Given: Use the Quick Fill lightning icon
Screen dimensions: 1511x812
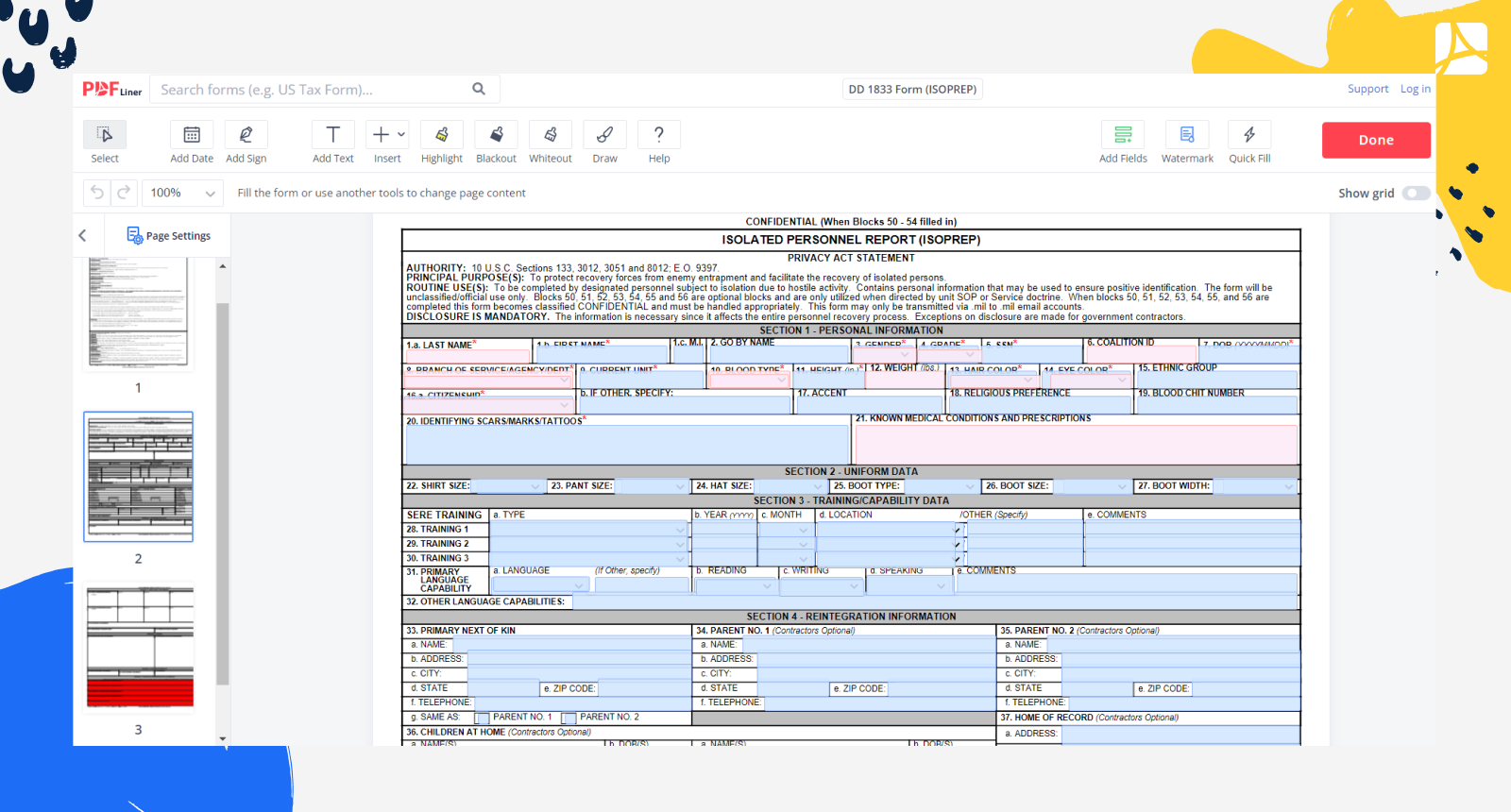Looking at the screenshot, I should [1248, 135].
